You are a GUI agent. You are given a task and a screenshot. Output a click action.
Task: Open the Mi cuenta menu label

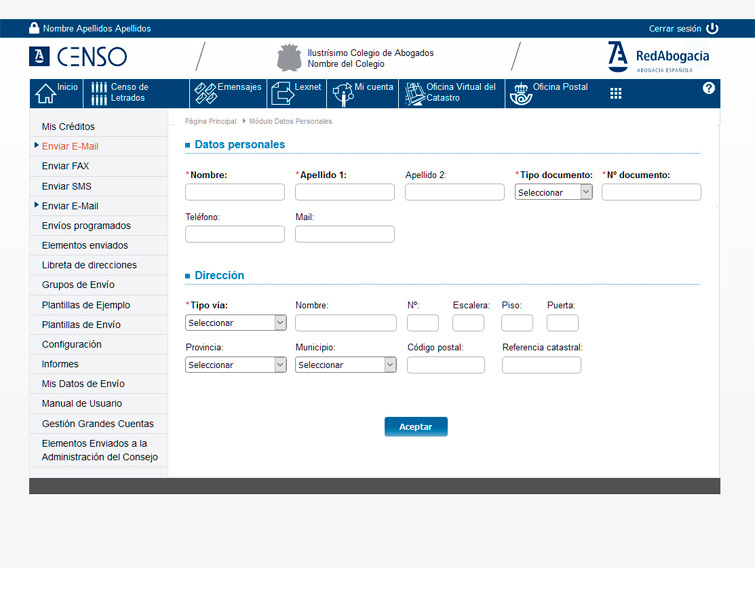pos(374,87)
